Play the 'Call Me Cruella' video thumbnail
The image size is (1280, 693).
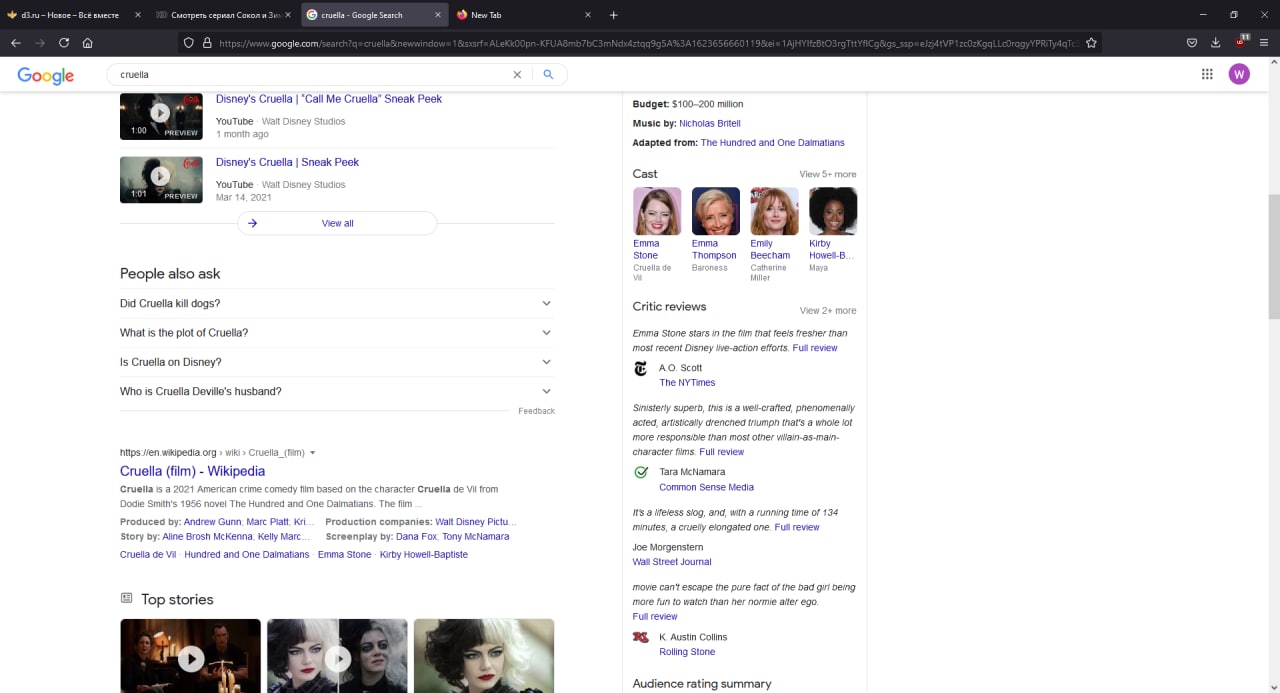(161, 116)
